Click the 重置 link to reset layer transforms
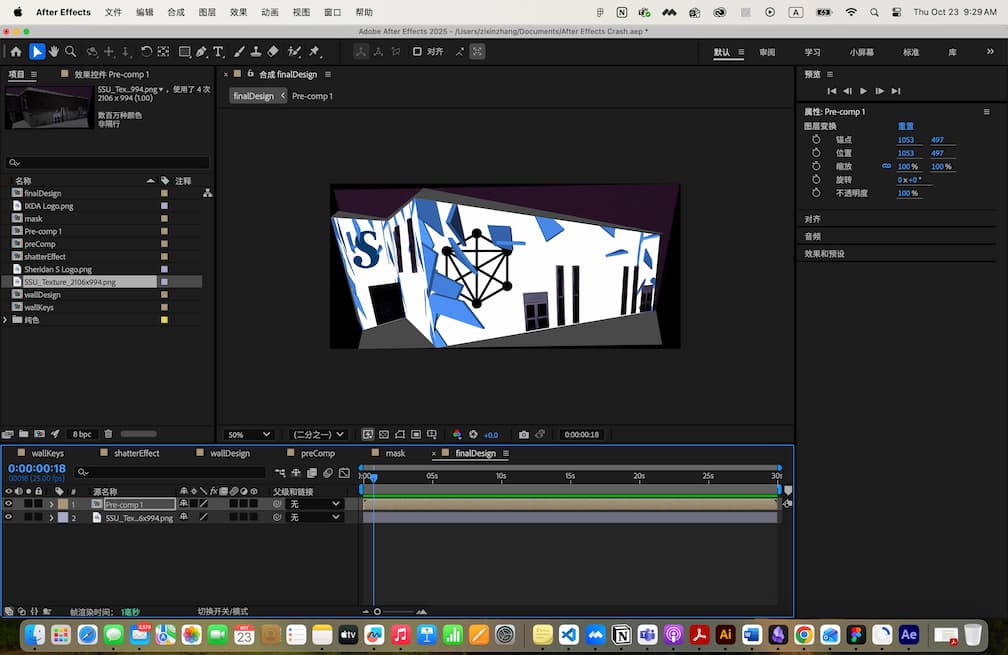The height and width of the screenshot is (655, 1008). [x=905, y=126]
